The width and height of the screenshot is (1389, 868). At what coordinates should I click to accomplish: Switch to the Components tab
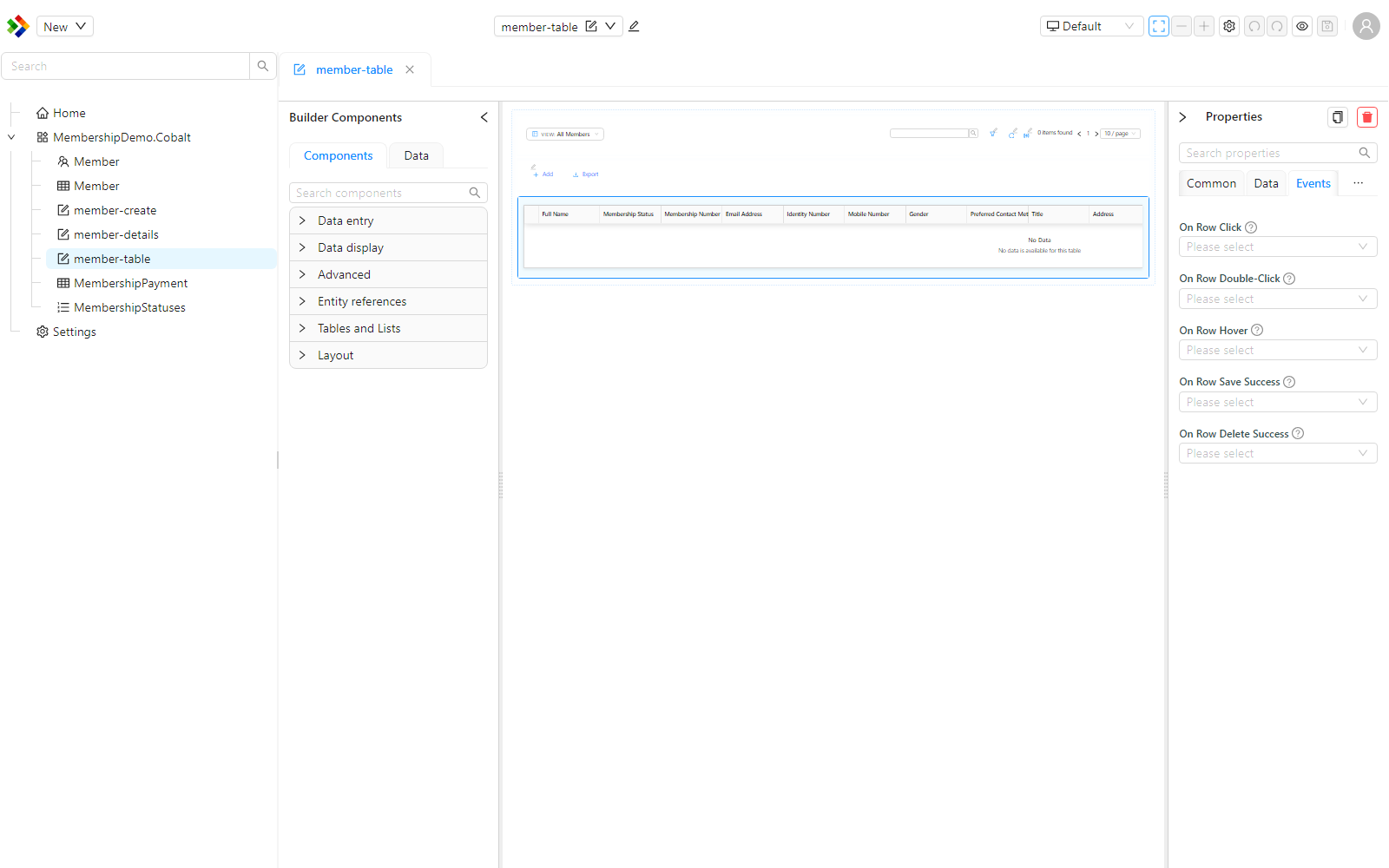(338, 155)
